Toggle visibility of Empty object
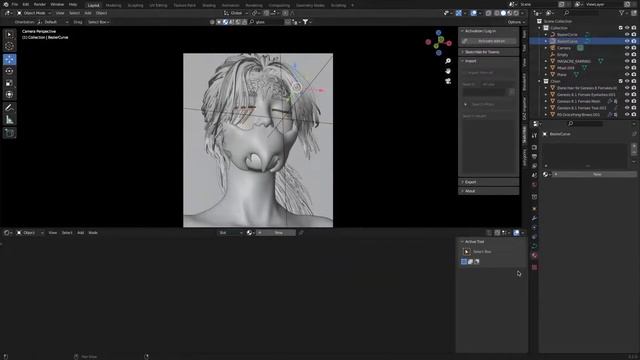This screenshot has width=640, height=360. click(627, 55)
